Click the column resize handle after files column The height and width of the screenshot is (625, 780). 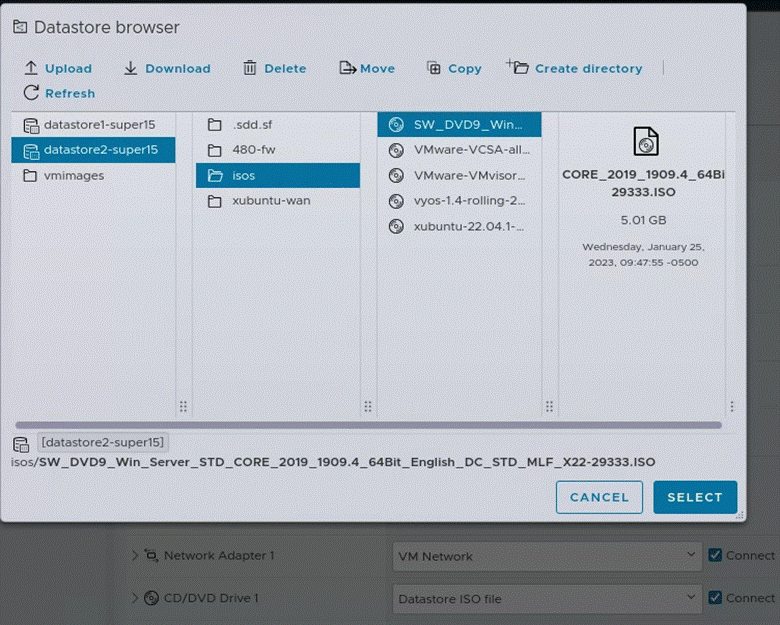coord(549,407)
